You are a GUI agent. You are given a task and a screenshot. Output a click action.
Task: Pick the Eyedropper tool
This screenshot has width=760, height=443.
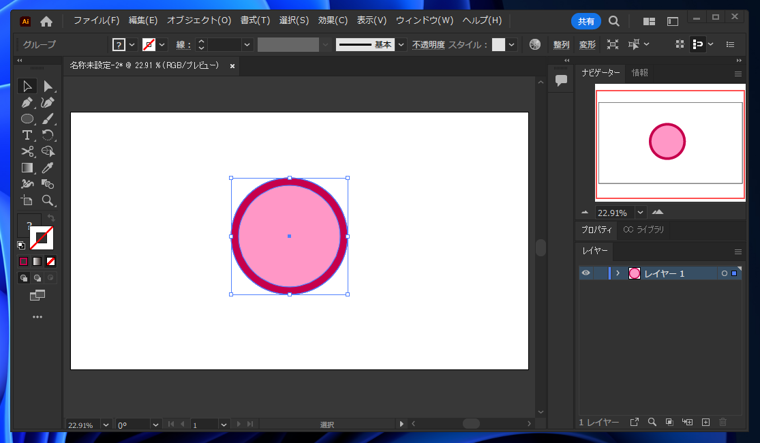(47, 168)
